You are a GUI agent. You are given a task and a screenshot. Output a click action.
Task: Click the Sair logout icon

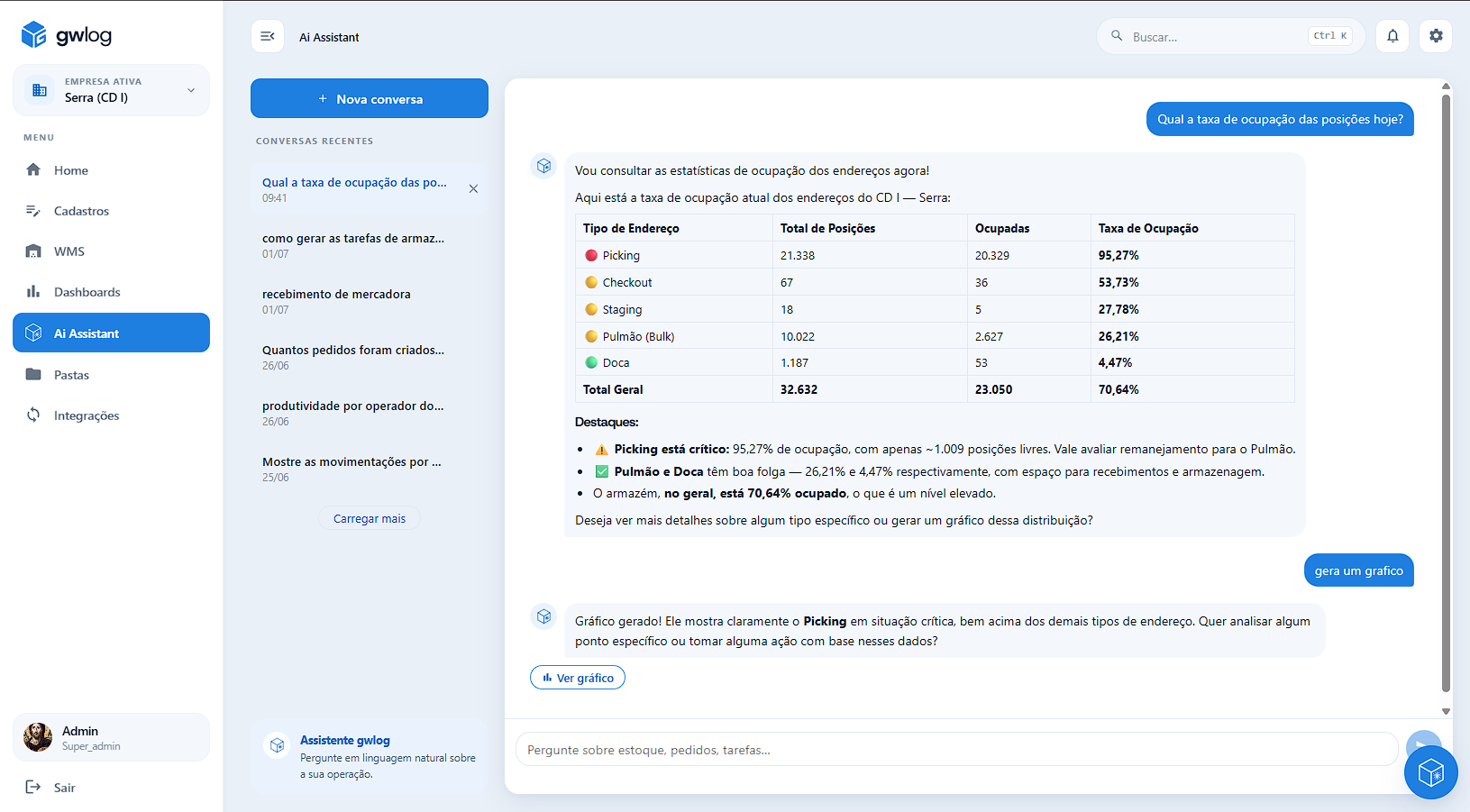click(33, 787)
